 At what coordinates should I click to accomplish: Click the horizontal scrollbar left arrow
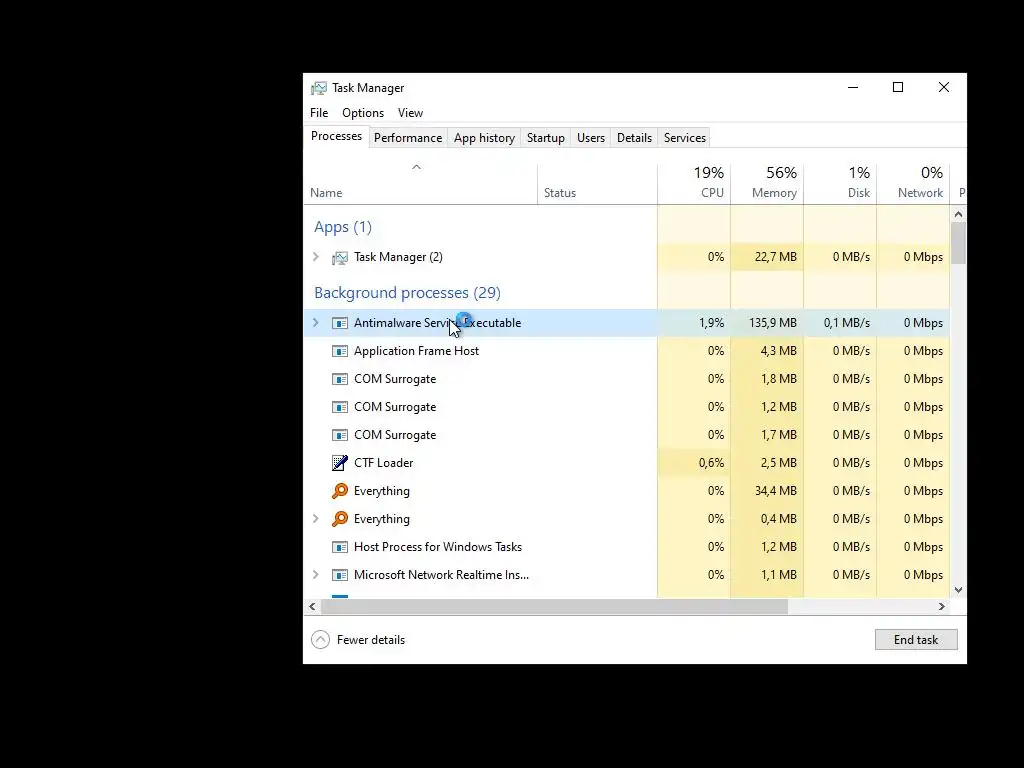(x=312, y=607)
